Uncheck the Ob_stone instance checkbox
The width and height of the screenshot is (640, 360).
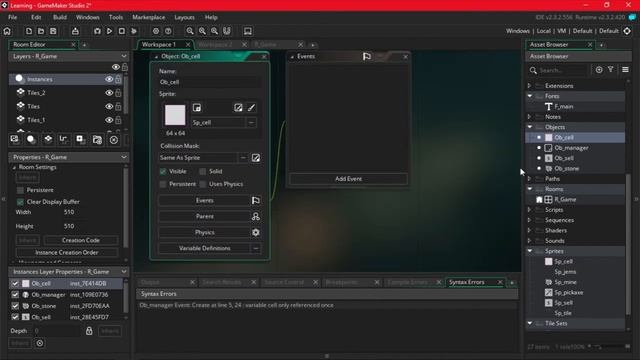[x=15, y=306]
